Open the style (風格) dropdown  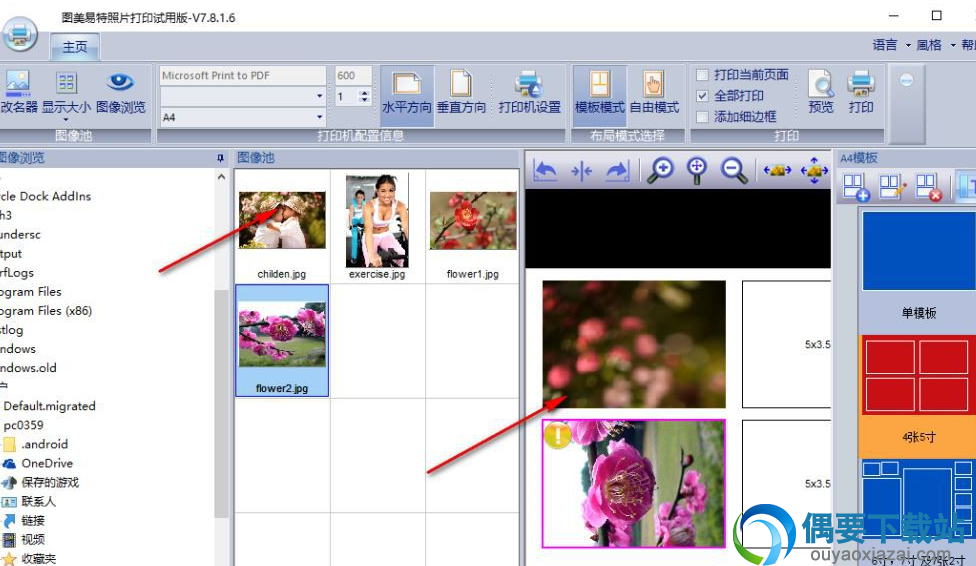point(936,45)
